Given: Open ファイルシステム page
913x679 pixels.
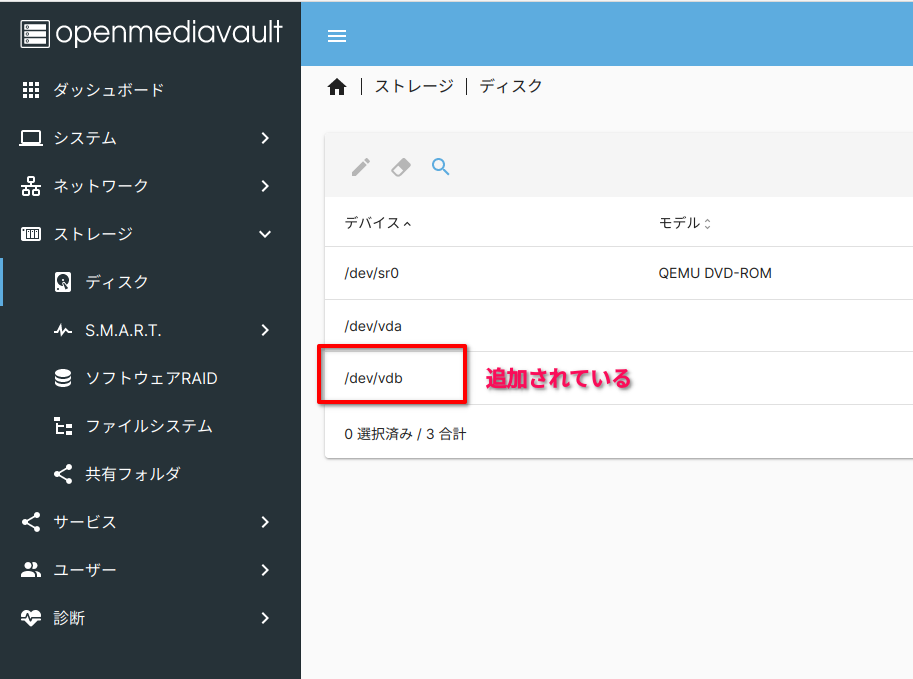Looking at the screenshot, I should point(150,426).
